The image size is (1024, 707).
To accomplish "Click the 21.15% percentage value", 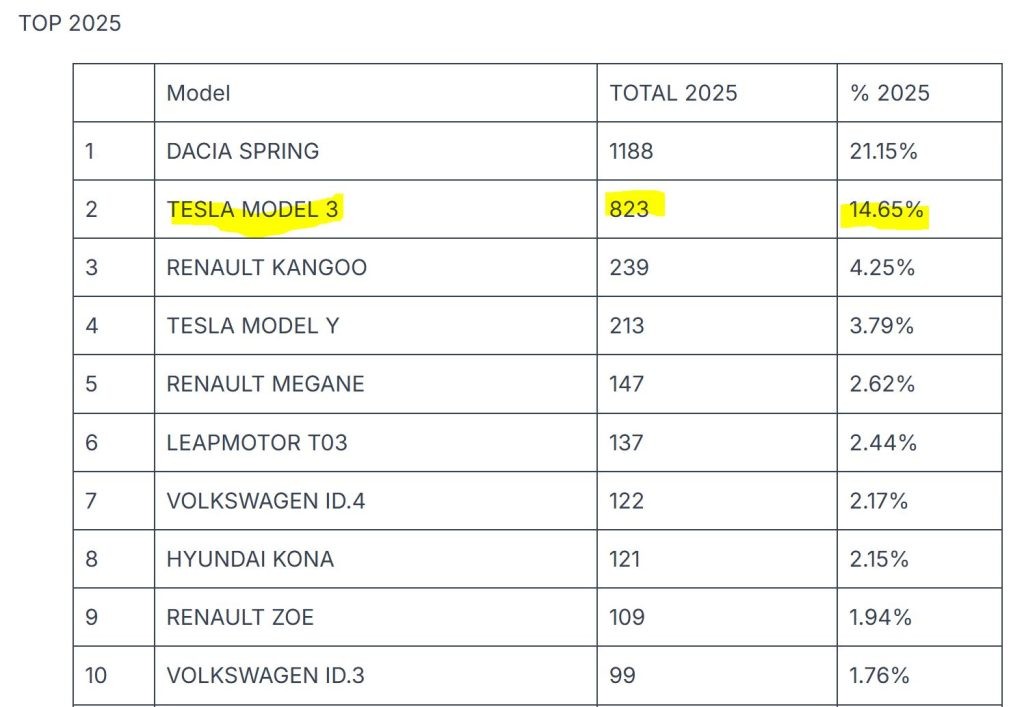I will pyautogui.click(x=884, y=151).
